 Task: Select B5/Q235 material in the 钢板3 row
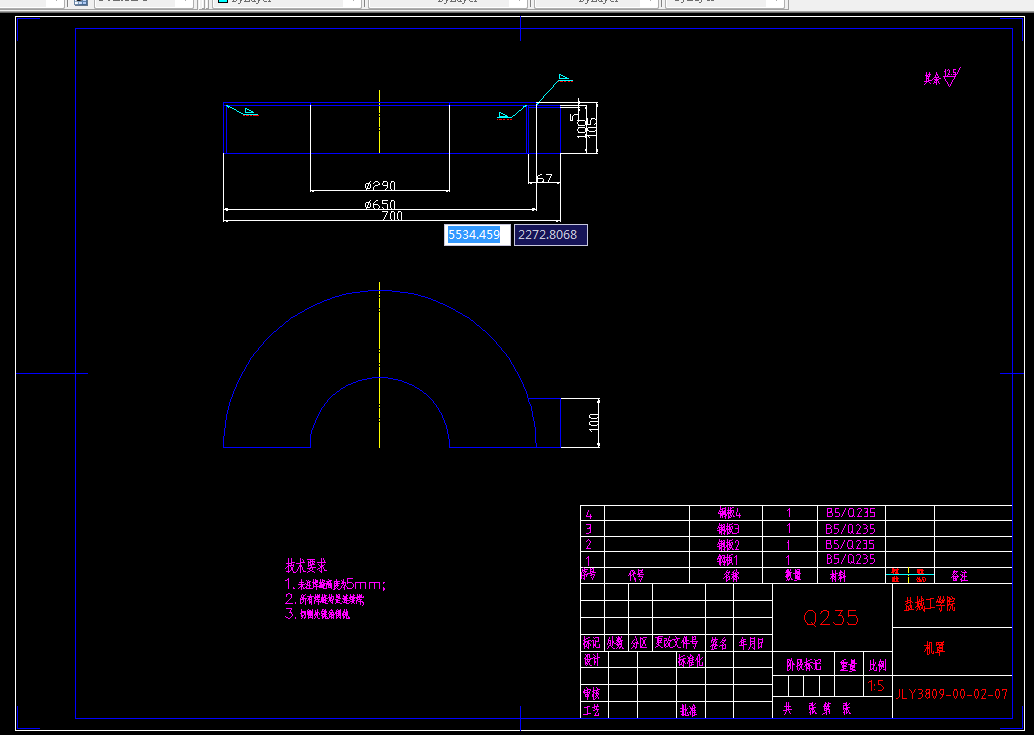pos(851,529)
